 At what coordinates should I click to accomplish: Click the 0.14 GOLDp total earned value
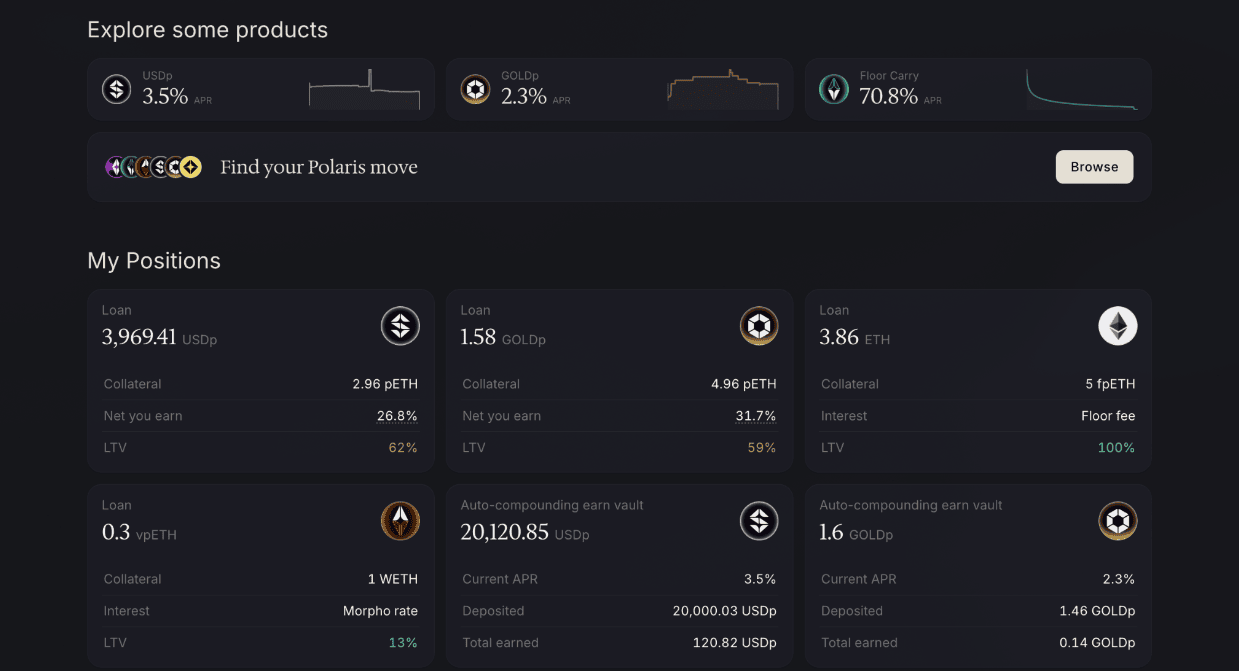1097,643
